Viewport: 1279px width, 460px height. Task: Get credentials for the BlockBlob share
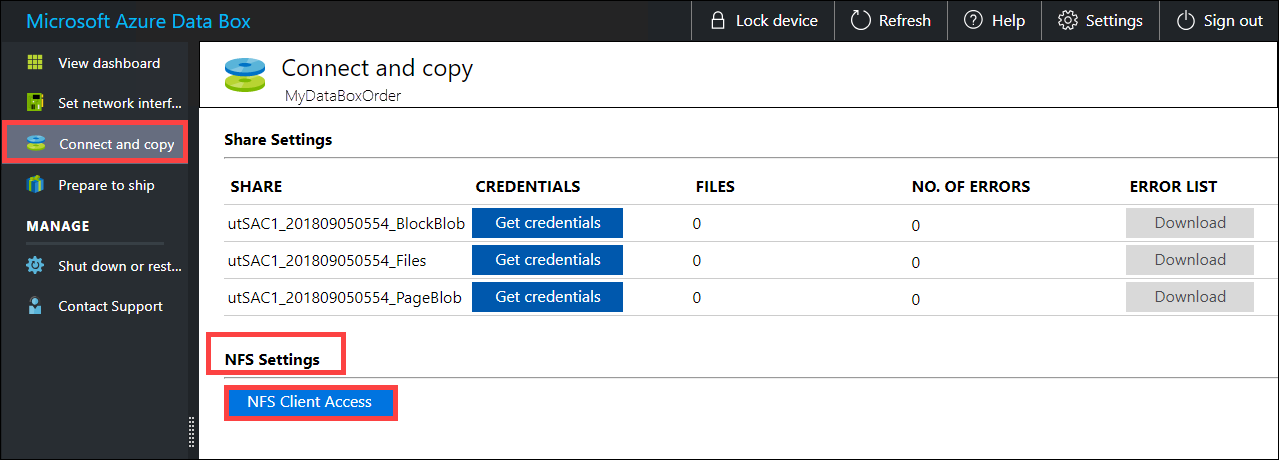[x=548, y=223]
